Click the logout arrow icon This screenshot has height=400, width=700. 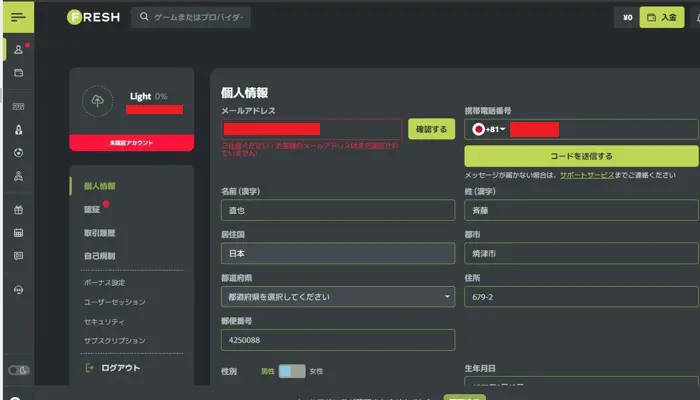[89, 367]
